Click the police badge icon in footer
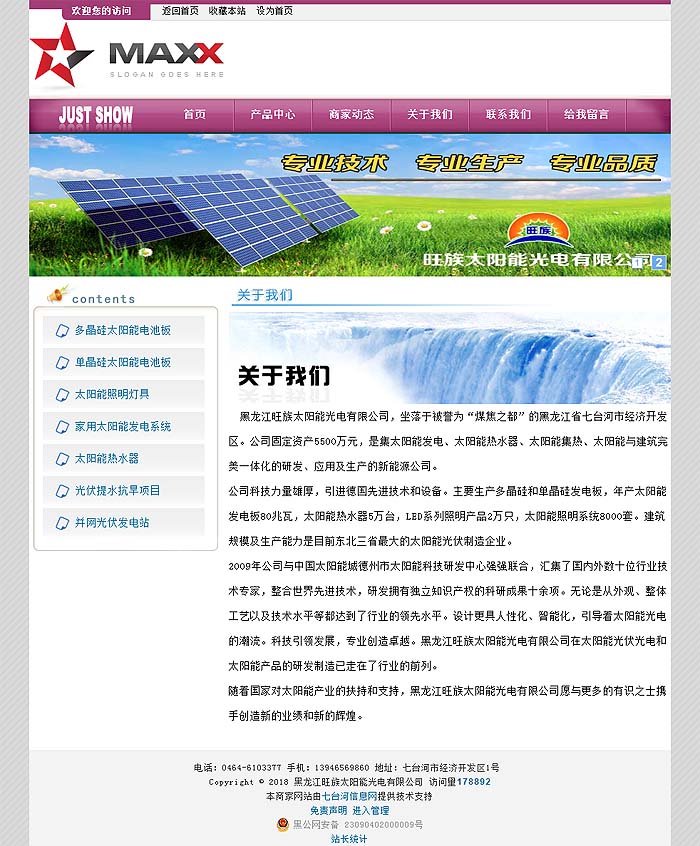The height and width of the screenshot is (846, 700). [282, 824]
